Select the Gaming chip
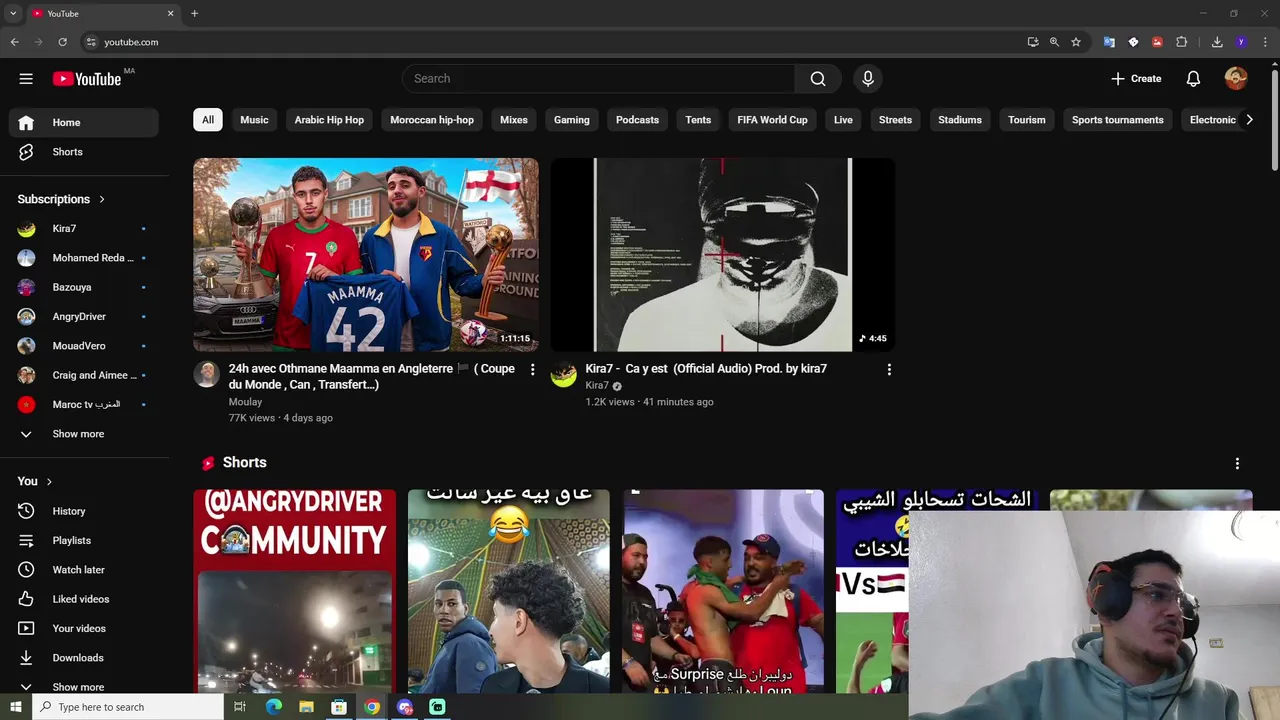 (572, 120)
